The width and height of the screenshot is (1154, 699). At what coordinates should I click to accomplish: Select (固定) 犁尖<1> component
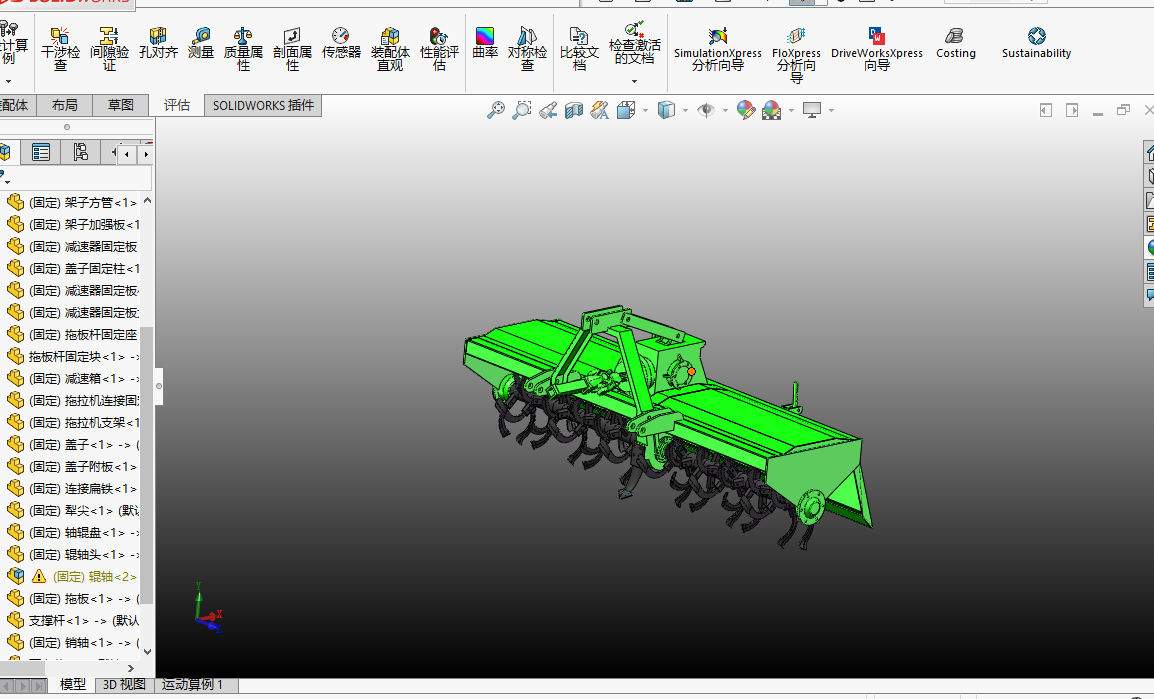pos(71,511)
